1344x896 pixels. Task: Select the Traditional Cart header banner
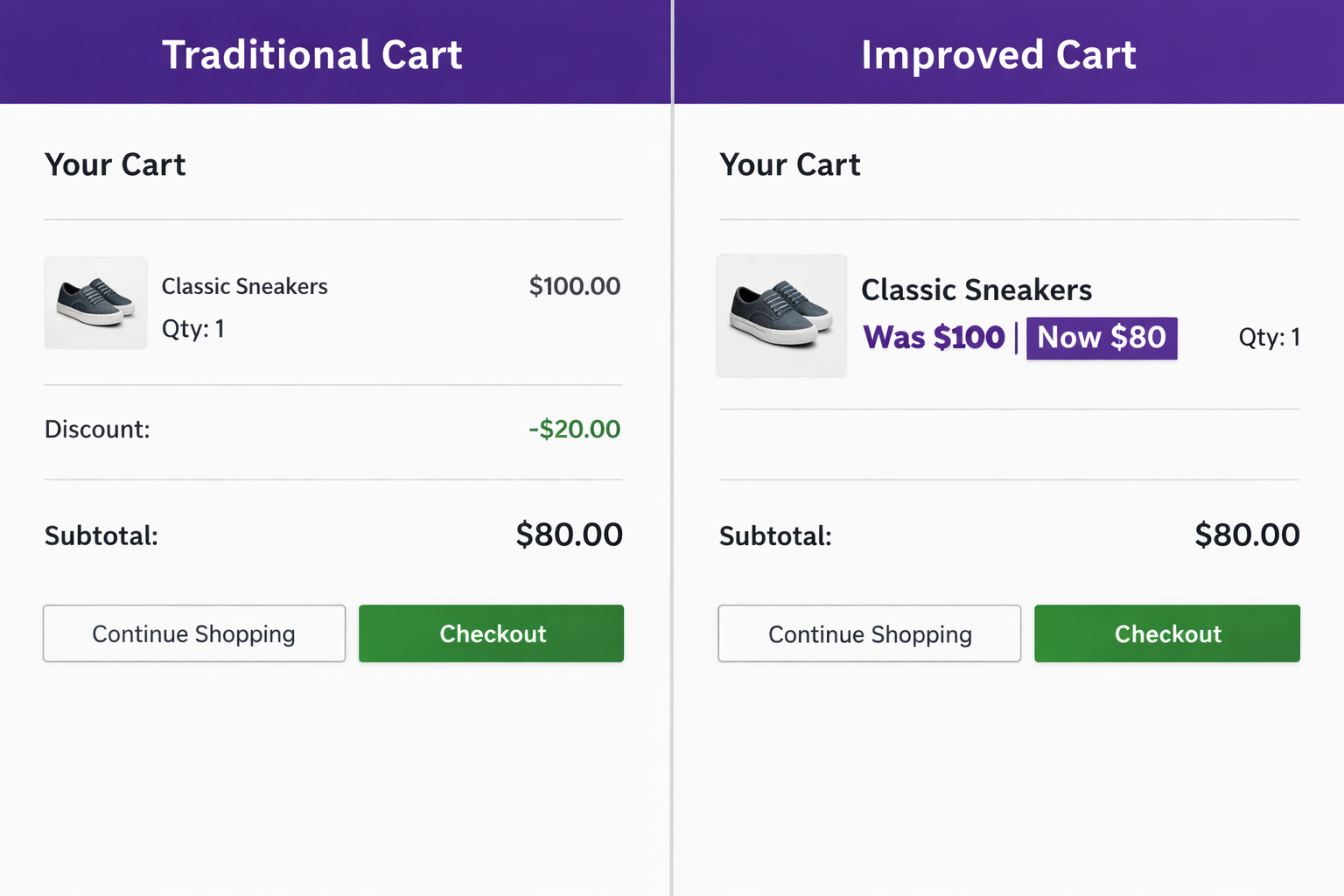312,54
